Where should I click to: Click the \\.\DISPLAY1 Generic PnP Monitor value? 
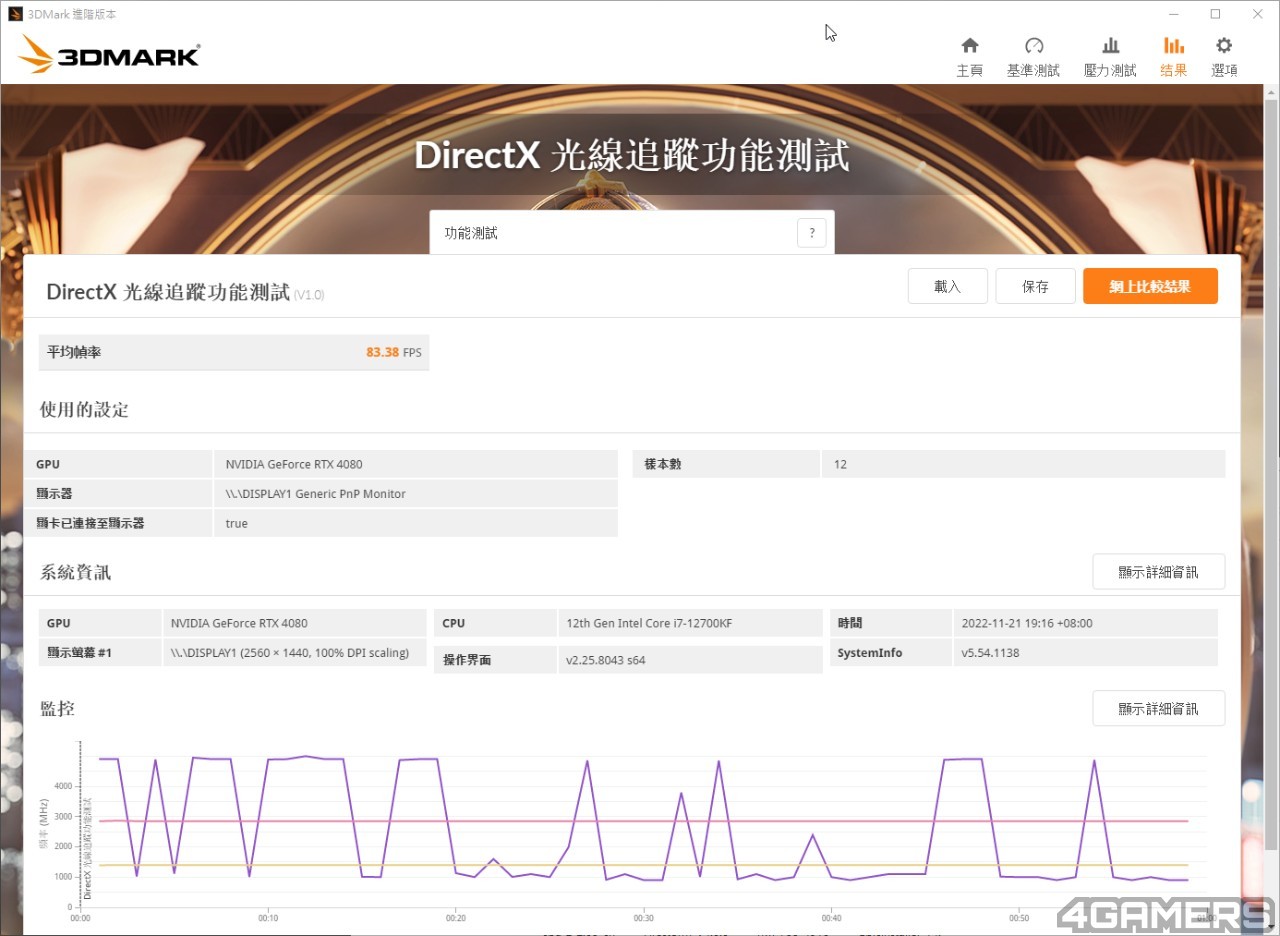tap(316, 494)
